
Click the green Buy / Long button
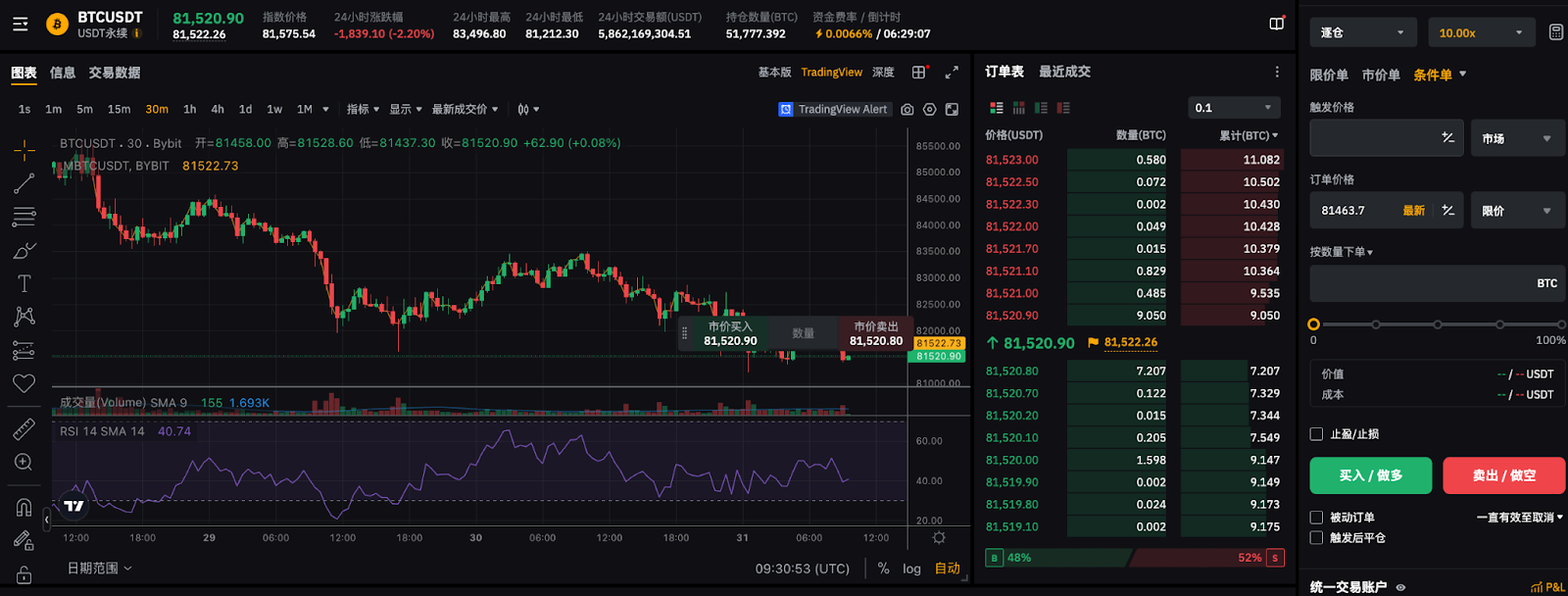(x=1371, y=475)
